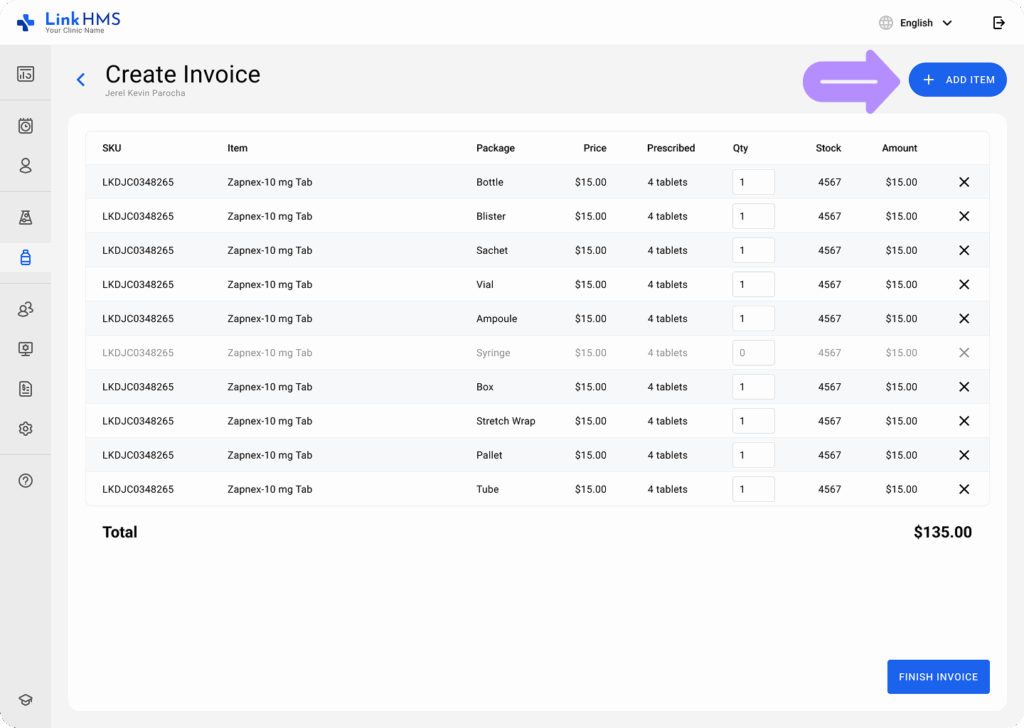
Task: Remove the Syringe row item
Action: pyautogui.click(x=964, y=353)
